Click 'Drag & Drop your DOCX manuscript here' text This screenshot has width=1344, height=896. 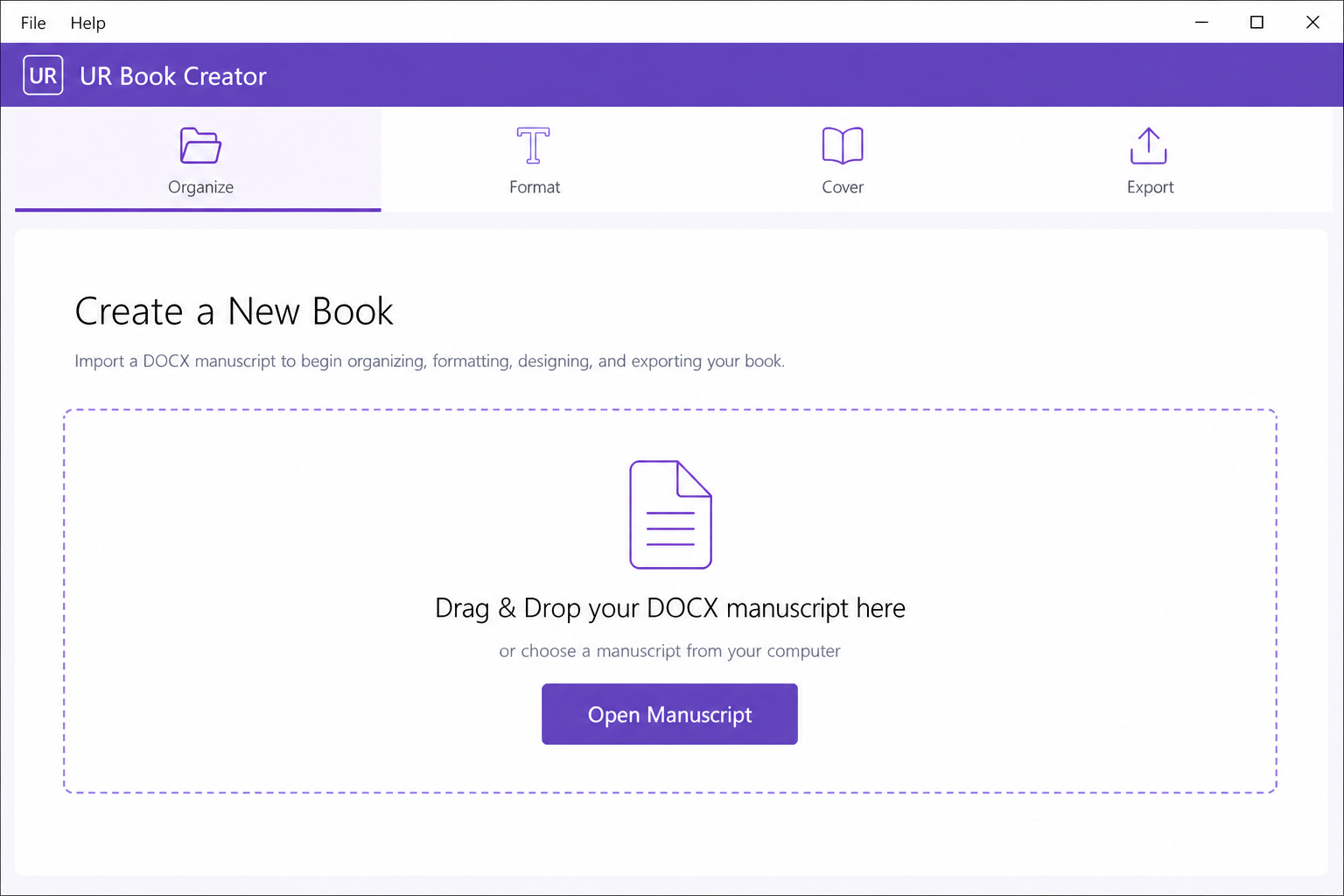coord(670,608)
